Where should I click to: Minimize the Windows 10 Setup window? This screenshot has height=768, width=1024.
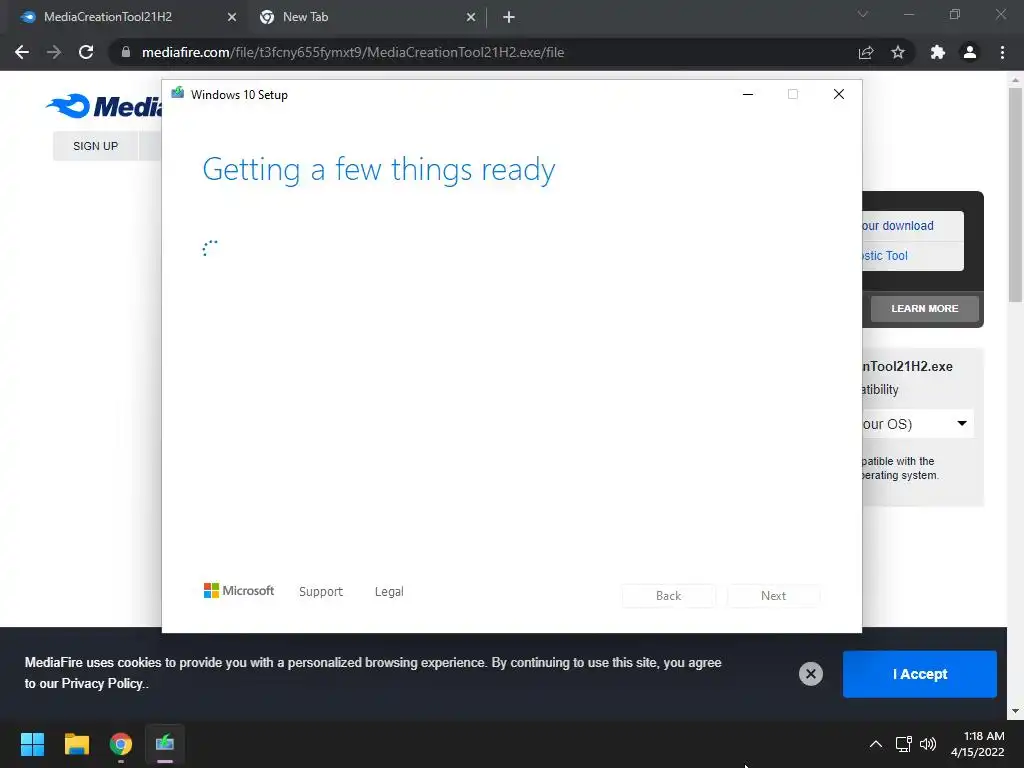[748, 94]
